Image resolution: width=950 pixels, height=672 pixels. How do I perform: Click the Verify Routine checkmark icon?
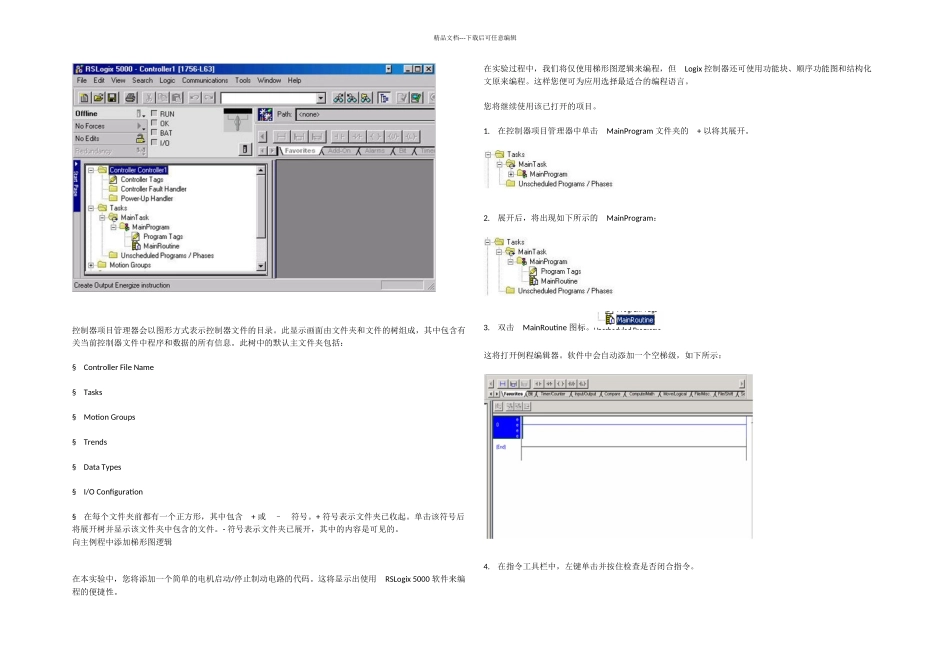(x=402, y=98)
